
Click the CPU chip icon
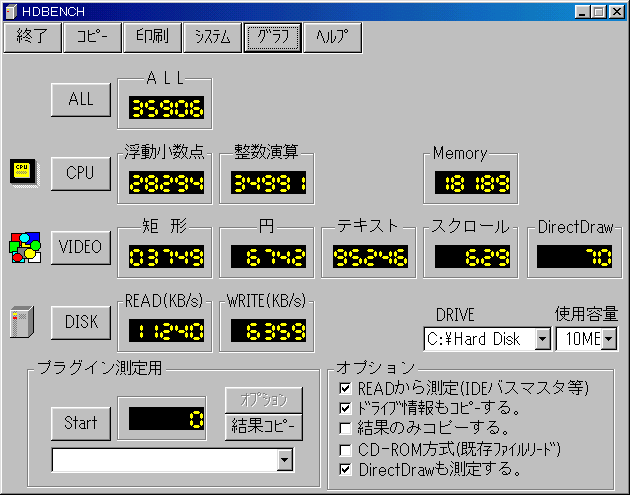click(x=25, y=173)
